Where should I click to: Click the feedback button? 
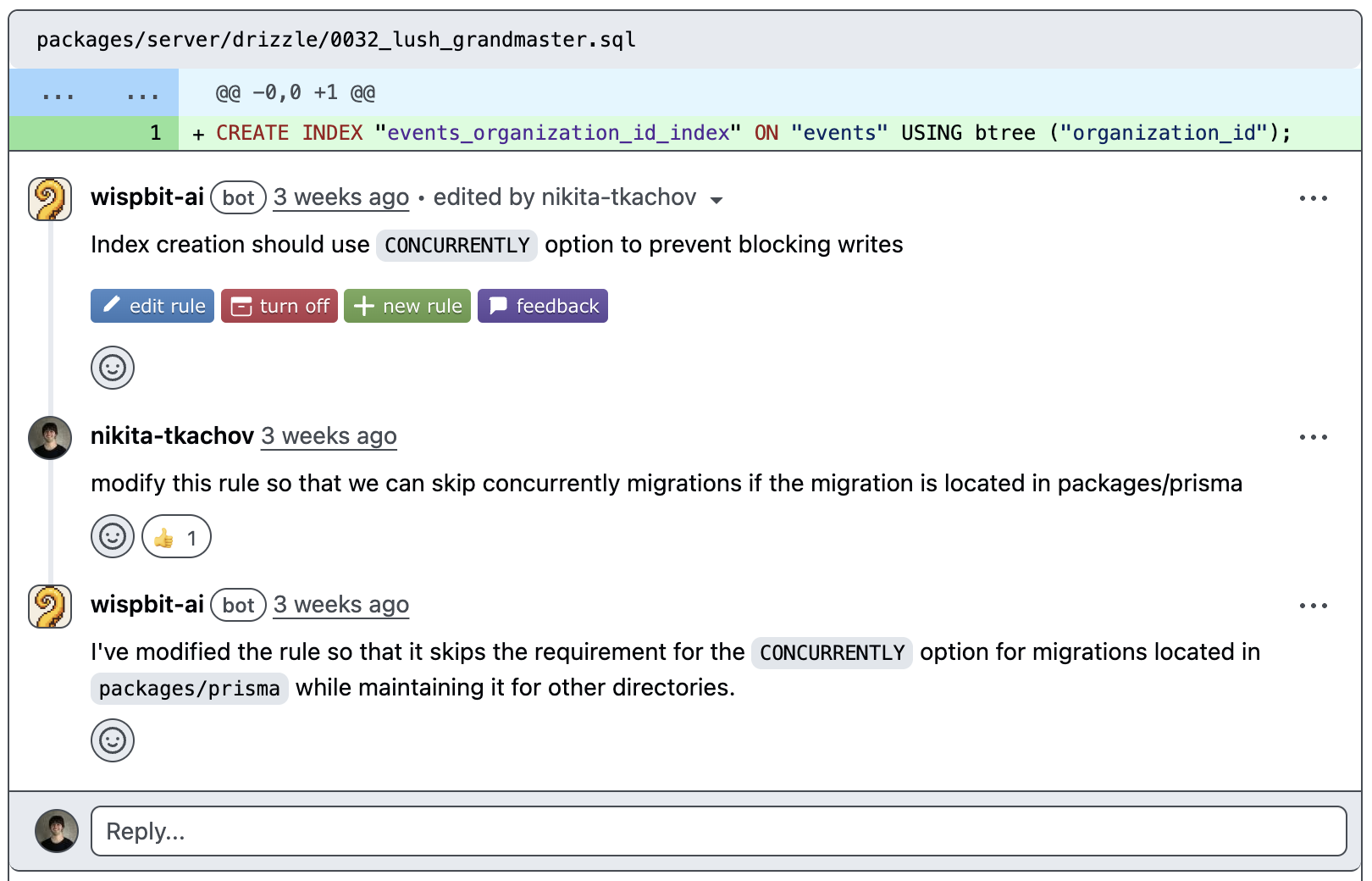[x=543, y=306]
